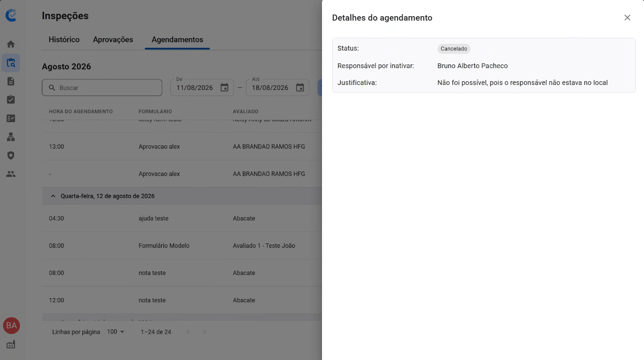Sort by Avaliado column header

(x=246, y=111)
